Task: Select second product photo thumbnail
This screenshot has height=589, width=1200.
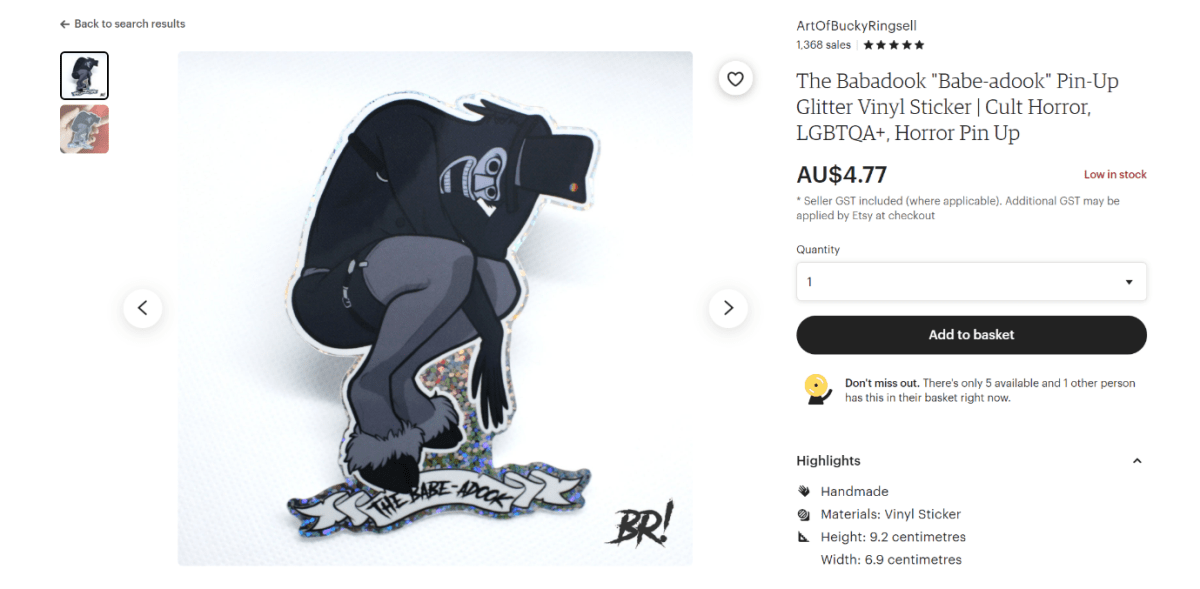Action: coord(84,129)
